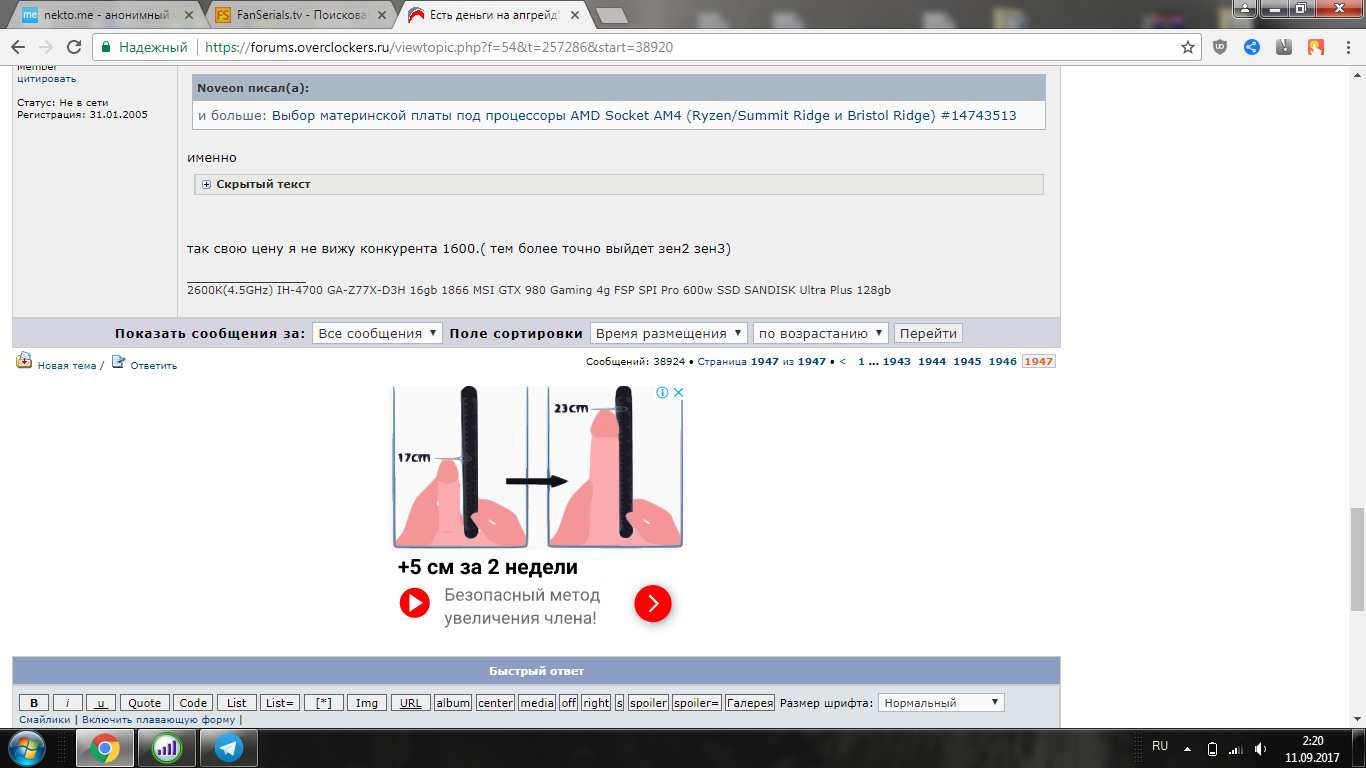1366x768 pixels.
Task: Go to page 1945
Action: 967,362
